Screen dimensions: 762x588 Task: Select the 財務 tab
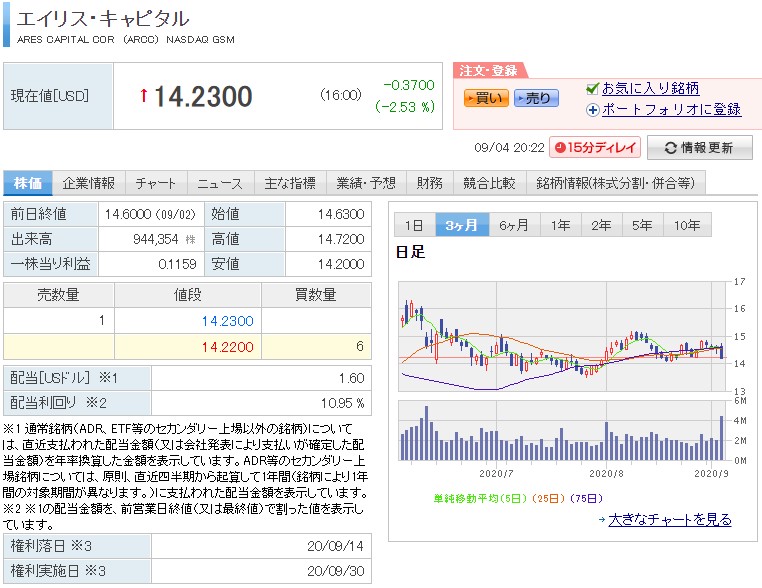click(430, 183)
